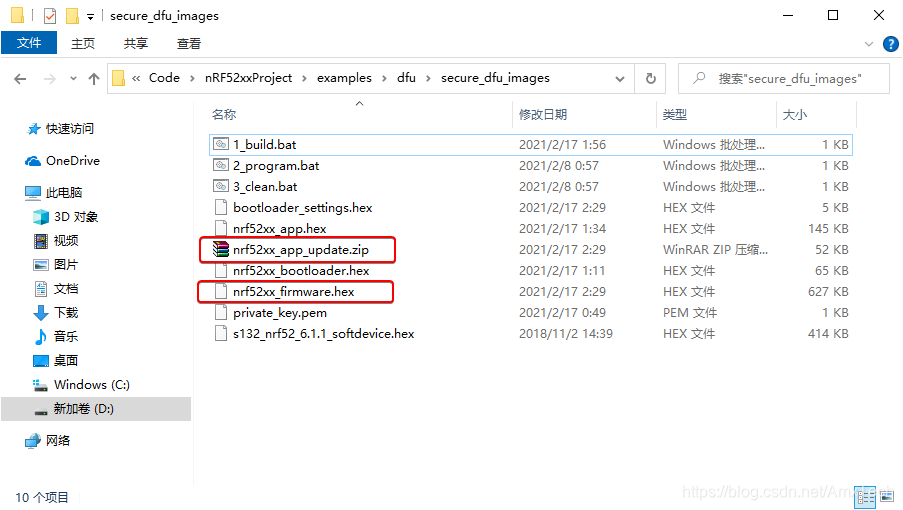Viewport: 903px width, 510px height.
Task: Select the file named bootloader_settings.hex
Action: coord(302,208)
